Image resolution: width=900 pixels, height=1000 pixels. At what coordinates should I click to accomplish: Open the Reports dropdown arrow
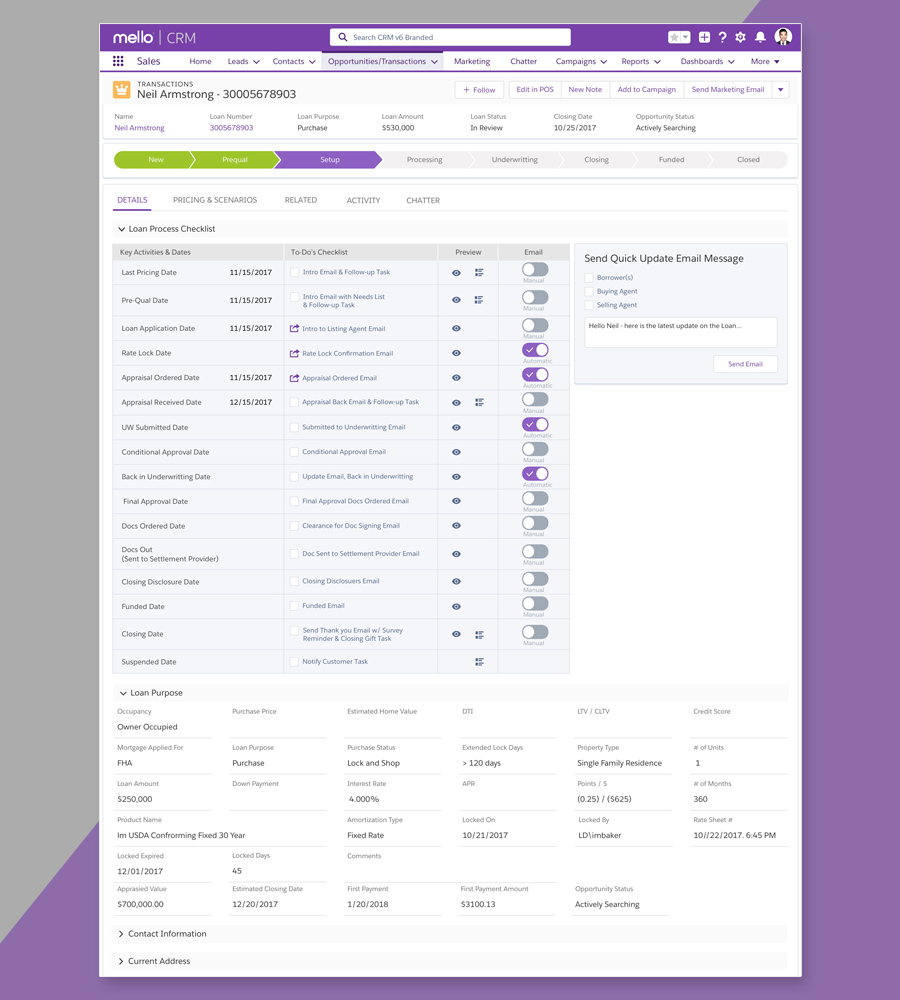pos(657,62)
